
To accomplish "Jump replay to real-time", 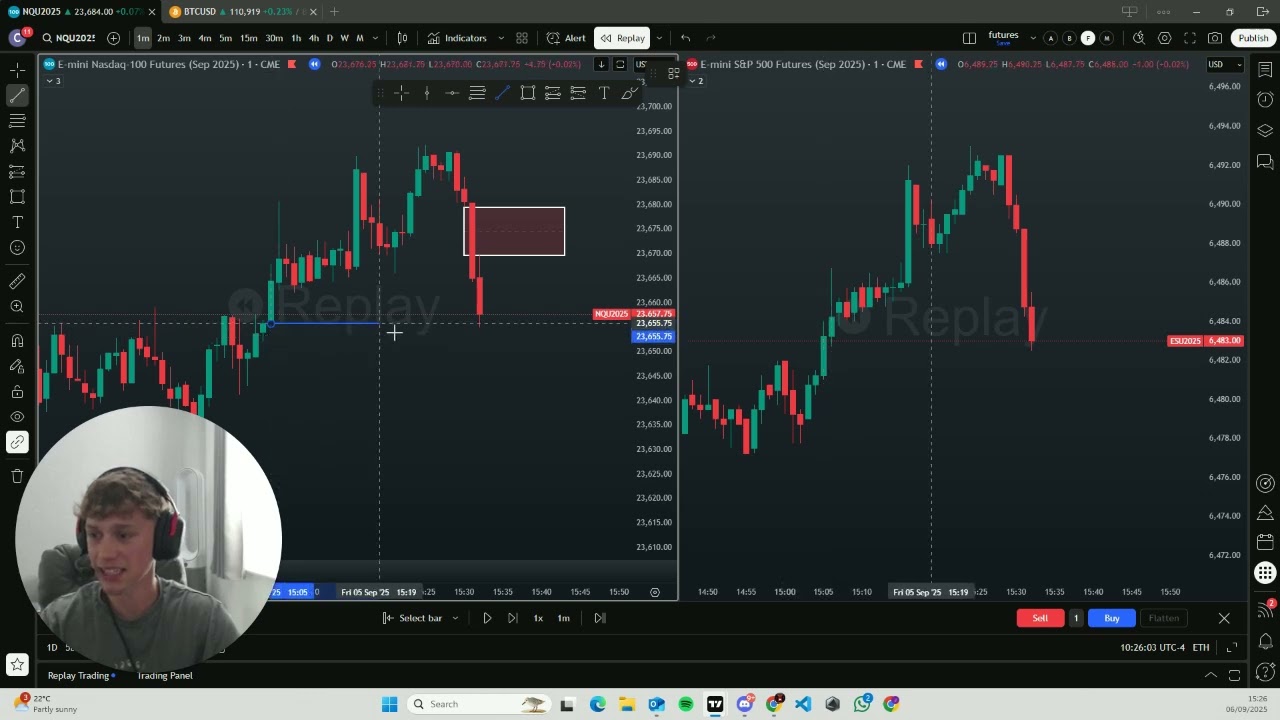I will (x=600, y=618).
